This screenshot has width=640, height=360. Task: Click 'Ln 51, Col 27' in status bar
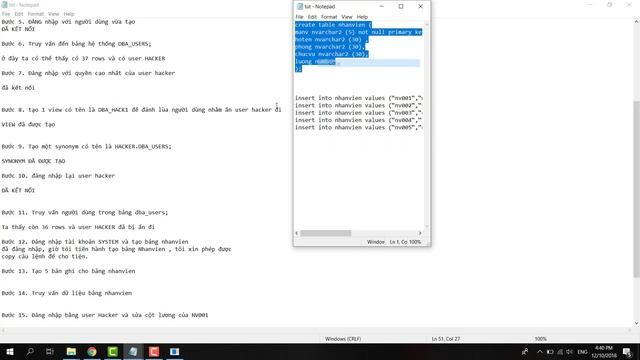tap(446, 339)
